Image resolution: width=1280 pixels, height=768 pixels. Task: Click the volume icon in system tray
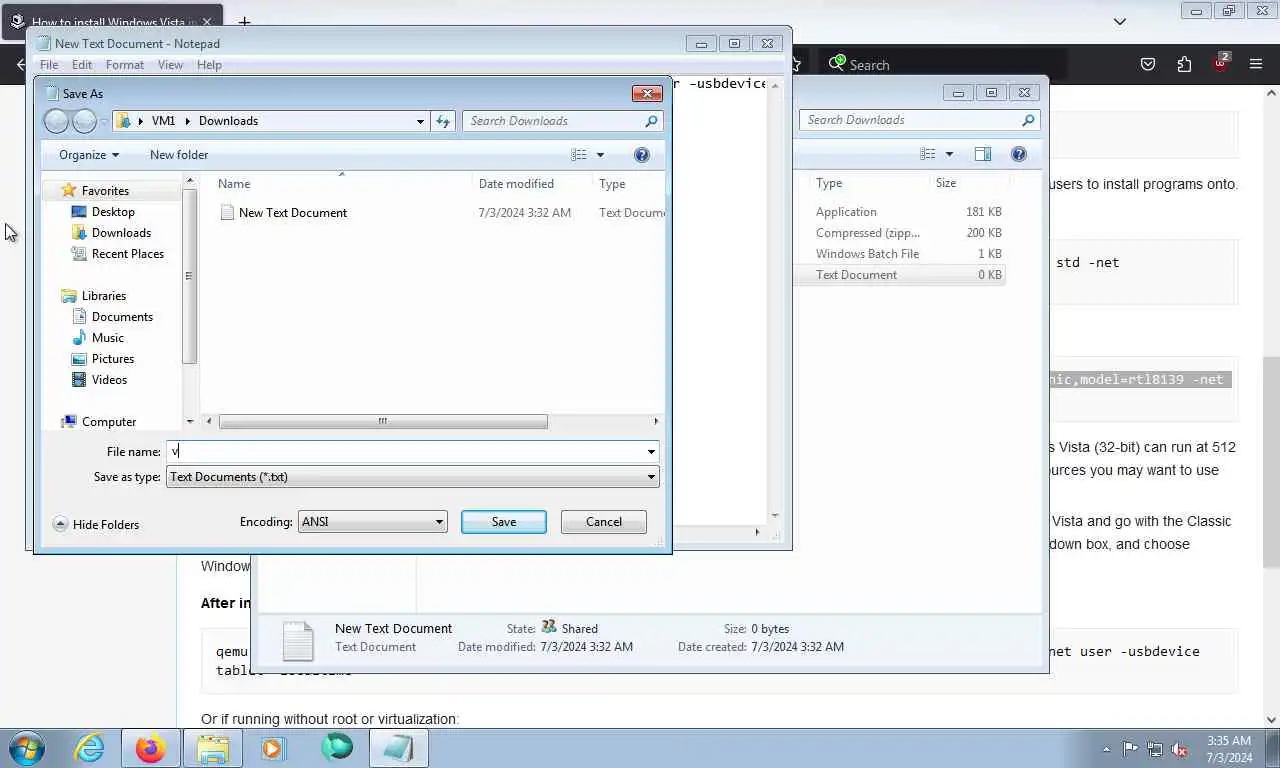coord(1179,749)
